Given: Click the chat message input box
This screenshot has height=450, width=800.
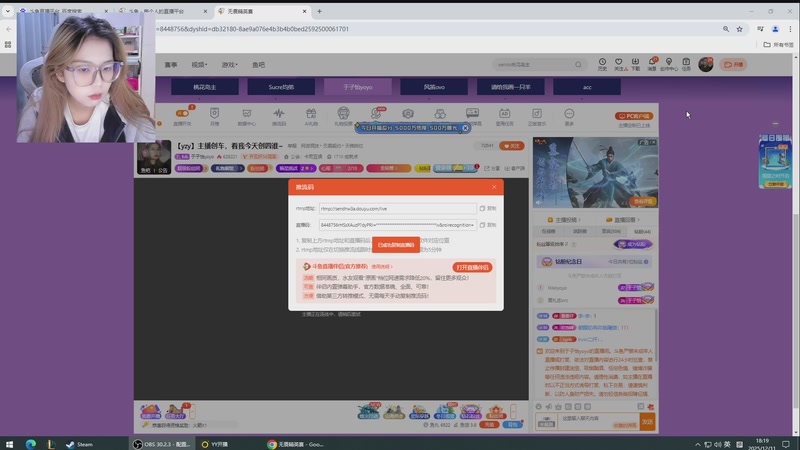Looking at the screenshot, I should [598, 421].
